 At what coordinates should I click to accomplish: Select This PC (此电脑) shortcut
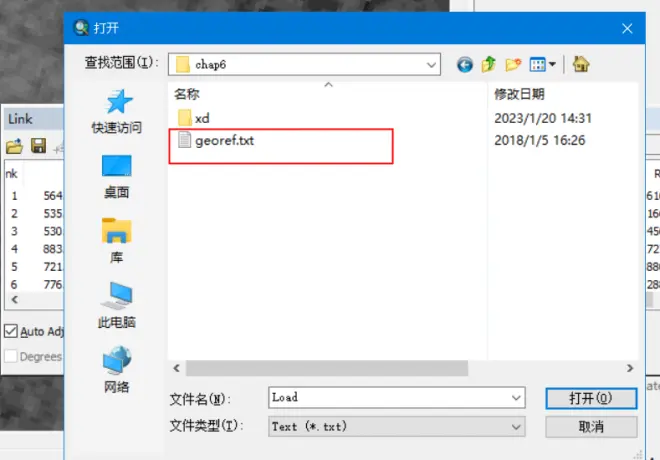click(x=117, y=305)
